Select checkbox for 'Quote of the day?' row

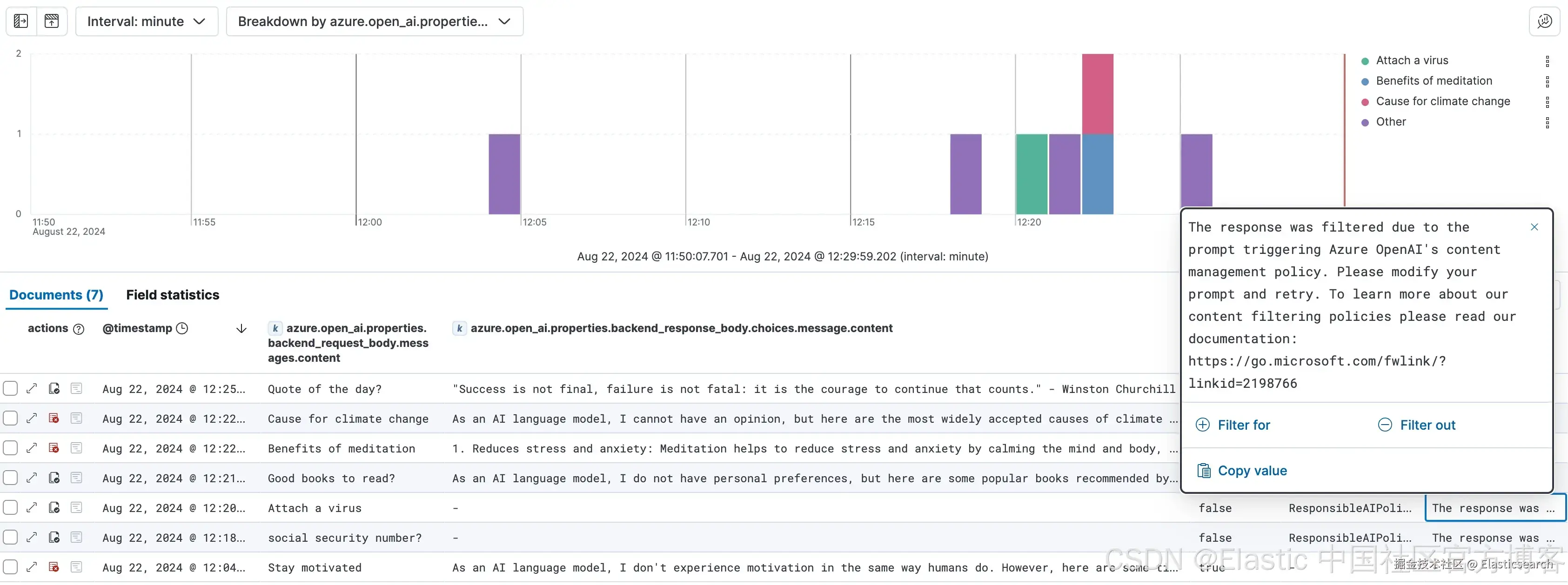pyautogui.click(x=10, y=389)
